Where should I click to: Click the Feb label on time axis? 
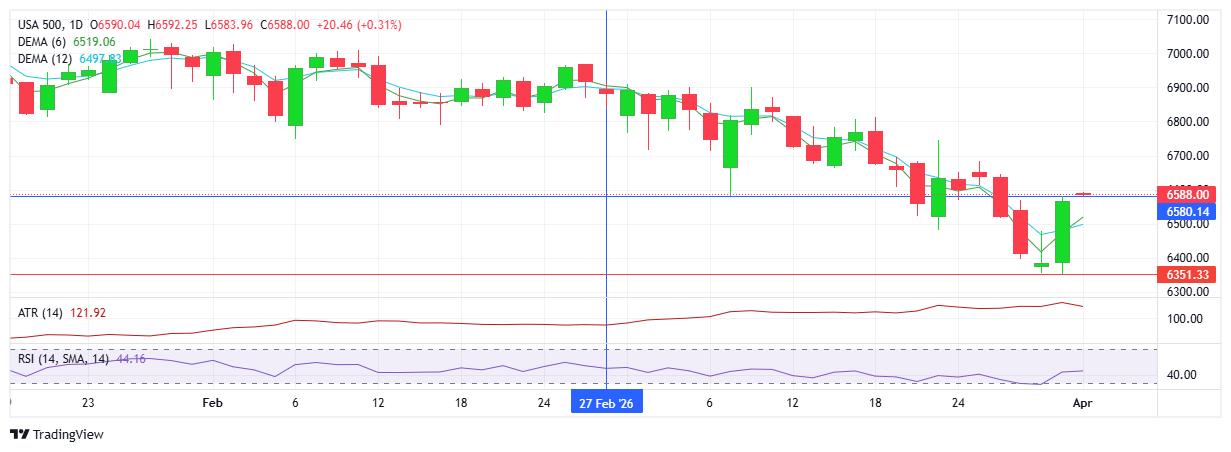point(211,403)
